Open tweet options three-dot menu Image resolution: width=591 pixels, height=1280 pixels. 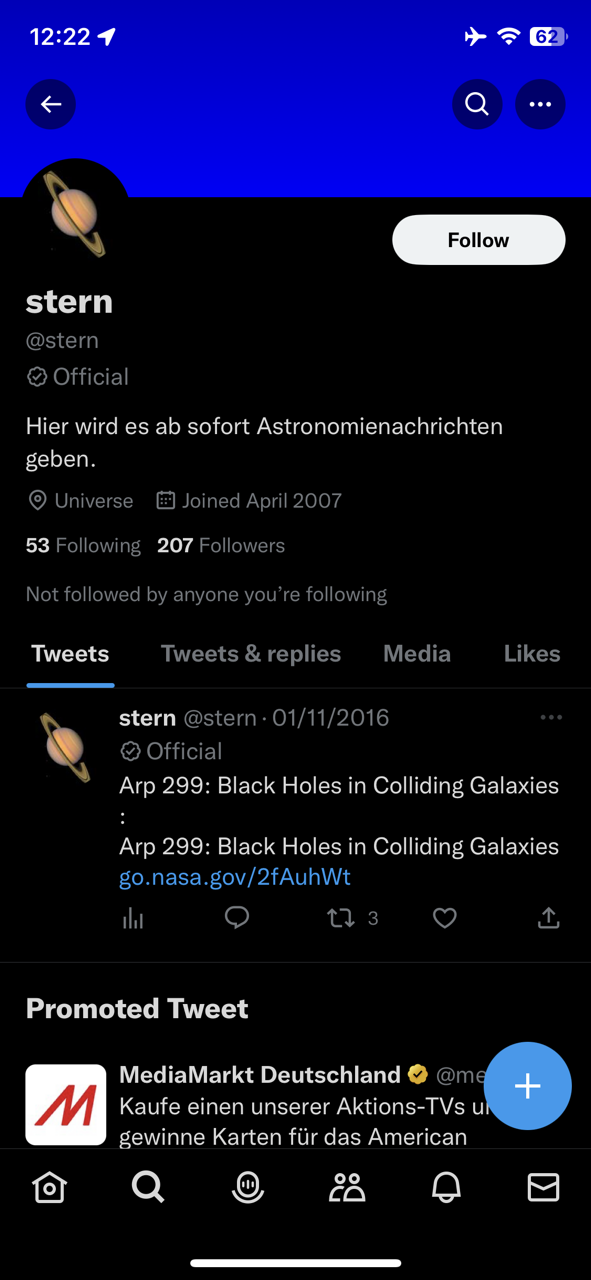click(x=551, y=717)
